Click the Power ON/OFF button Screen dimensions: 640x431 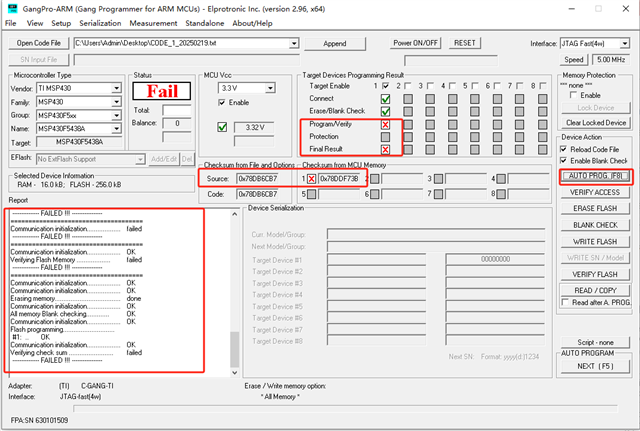click(x=415, y=43)
